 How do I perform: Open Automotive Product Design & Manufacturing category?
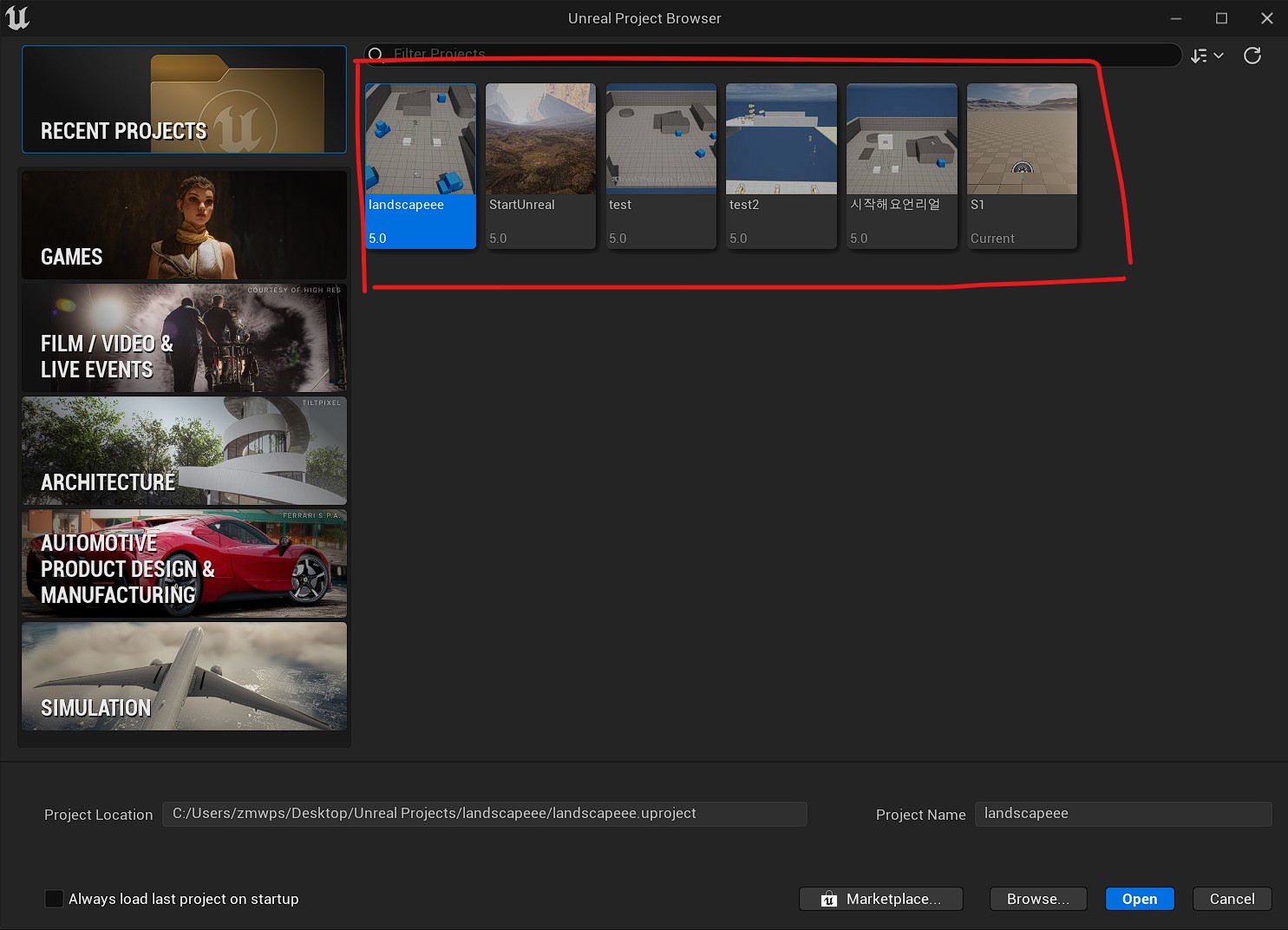tap(184, 563)
